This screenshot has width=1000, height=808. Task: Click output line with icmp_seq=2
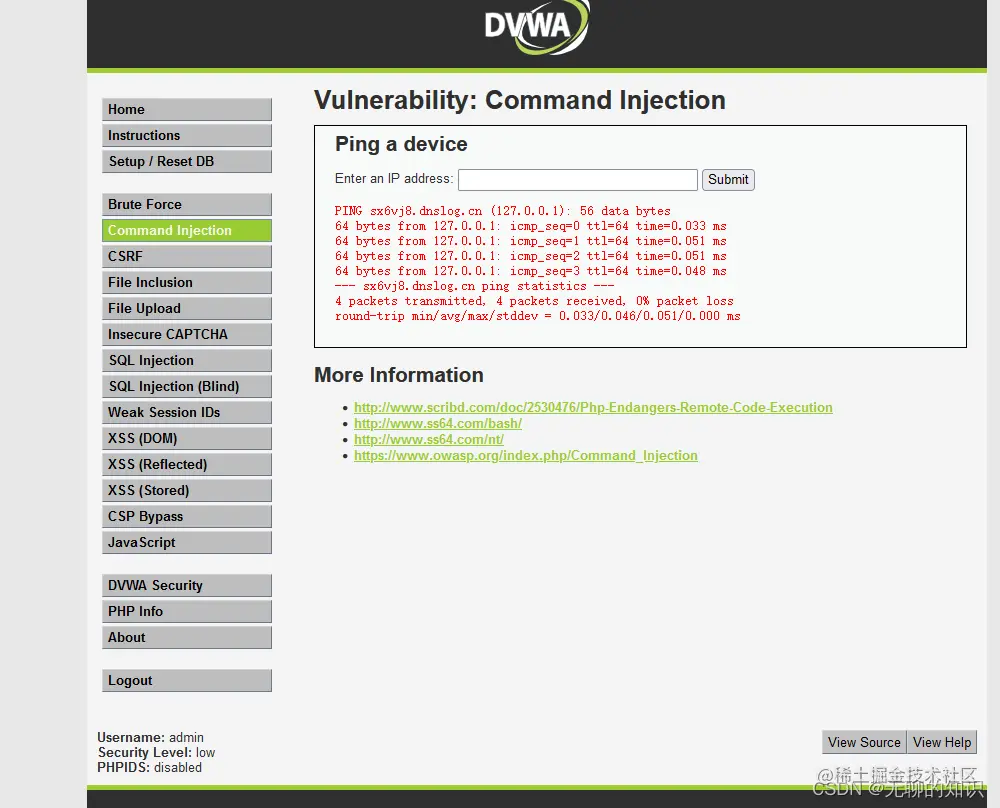click(x=531, y=256)
